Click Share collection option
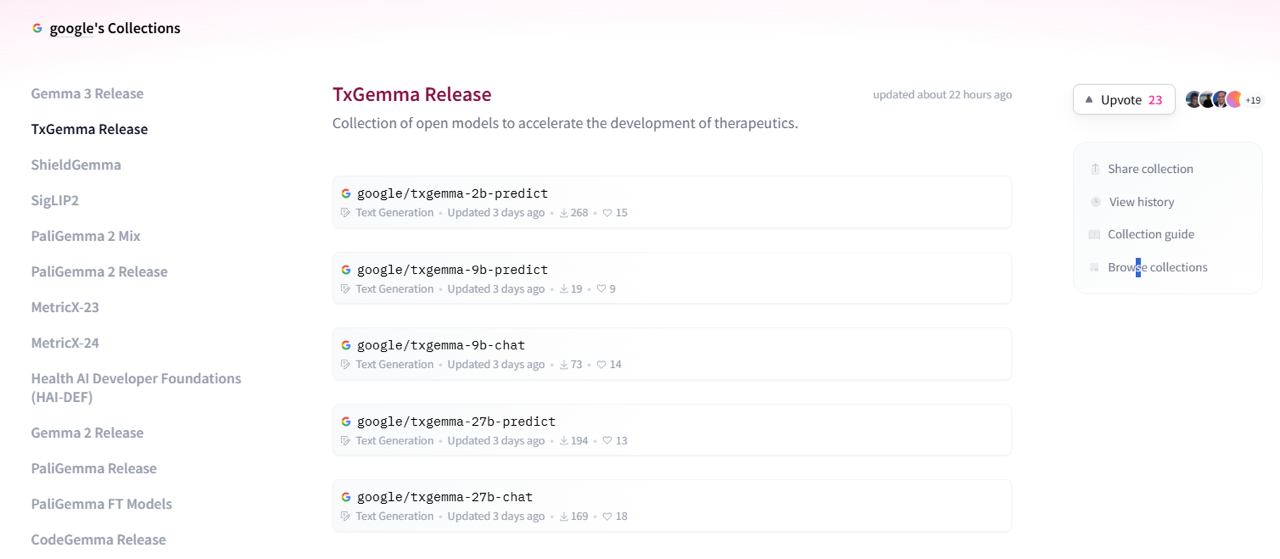This screenshot has width=1280, height=559. (1150, 169)
